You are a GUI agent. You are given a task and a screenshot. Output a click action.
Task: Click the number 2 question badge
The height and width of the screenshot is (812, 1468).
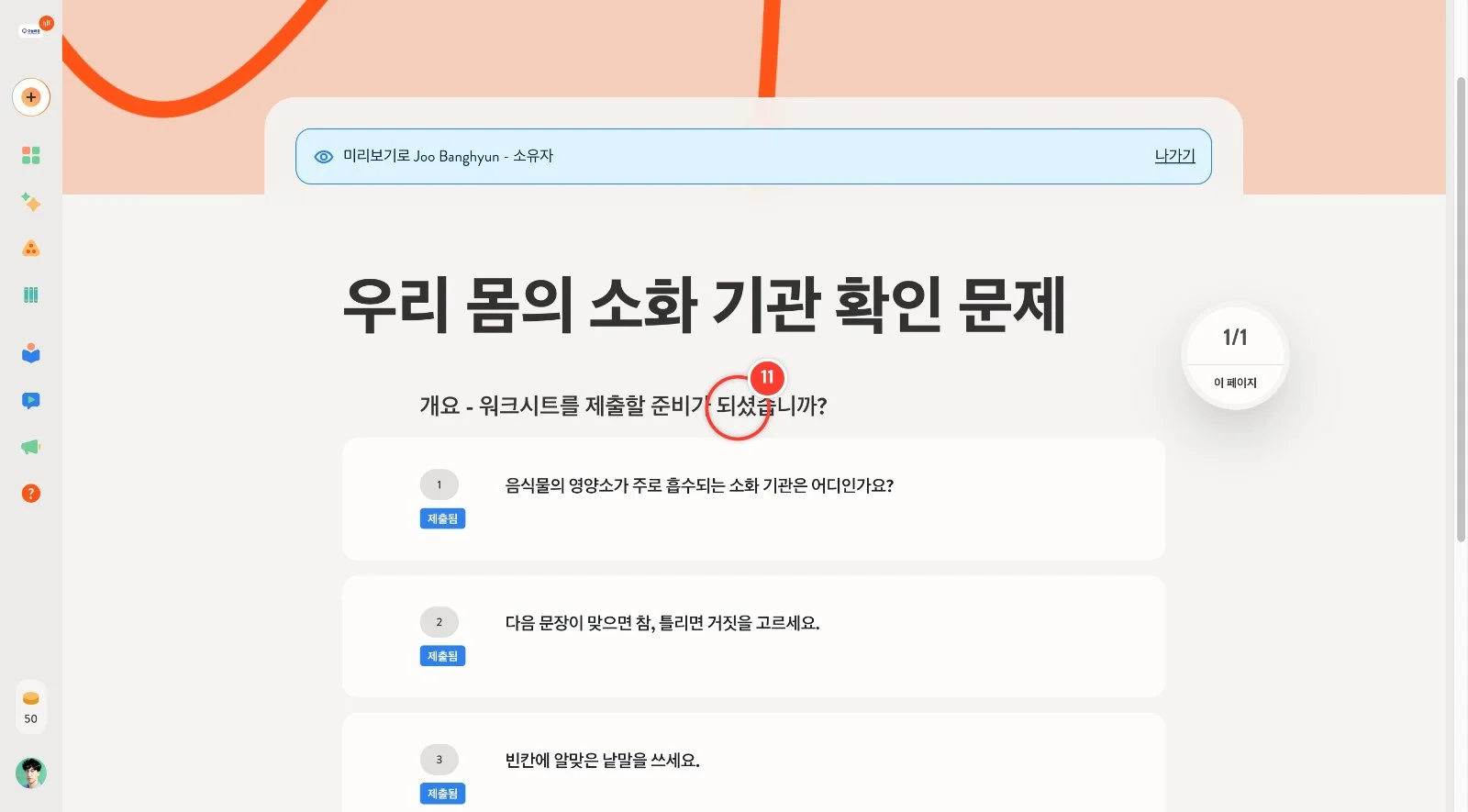click(x=439, y=622)
